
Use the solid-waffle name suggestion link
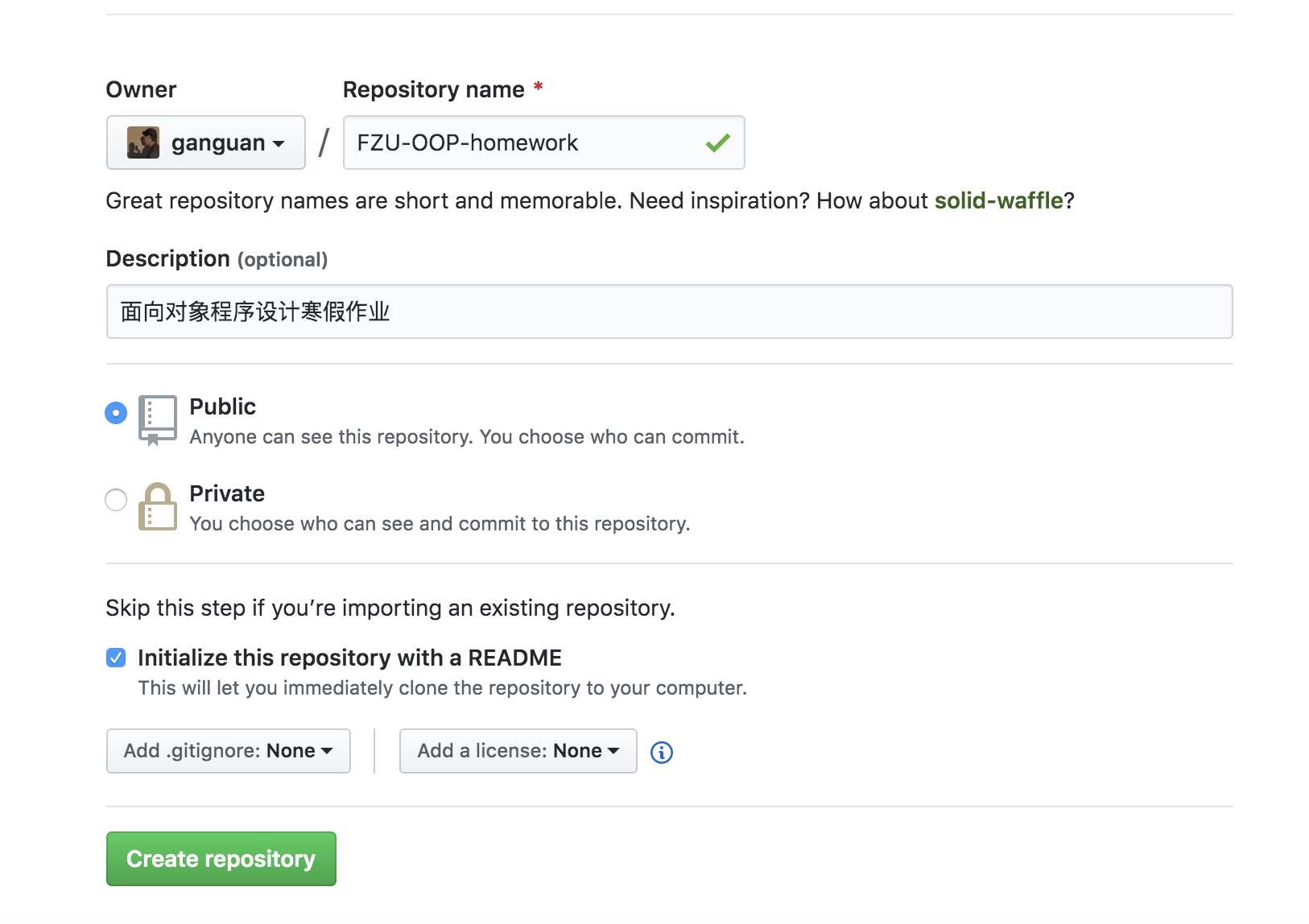(998, 200)
